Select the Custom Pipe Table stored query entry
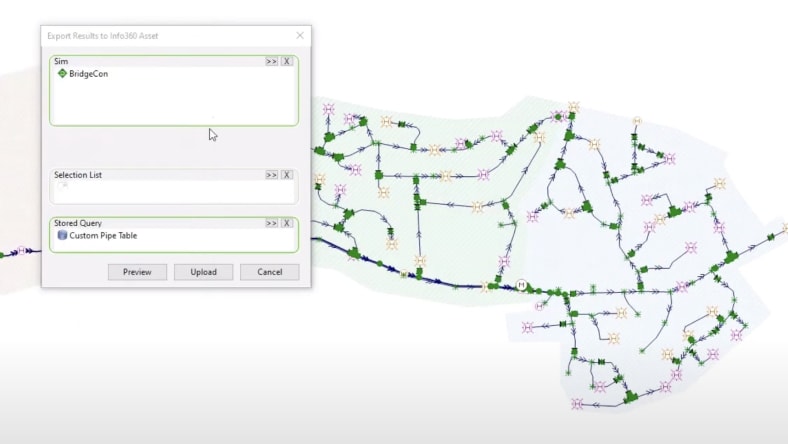The image size is (788, 444). pos(103,236)
